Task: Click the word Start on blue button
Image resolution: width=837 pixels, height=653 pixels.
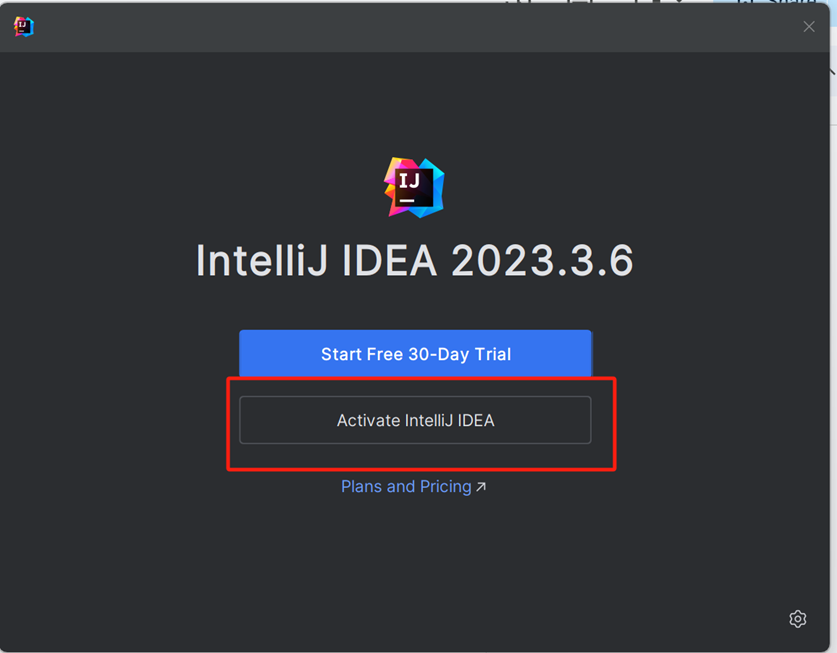Action: [341, 354]
